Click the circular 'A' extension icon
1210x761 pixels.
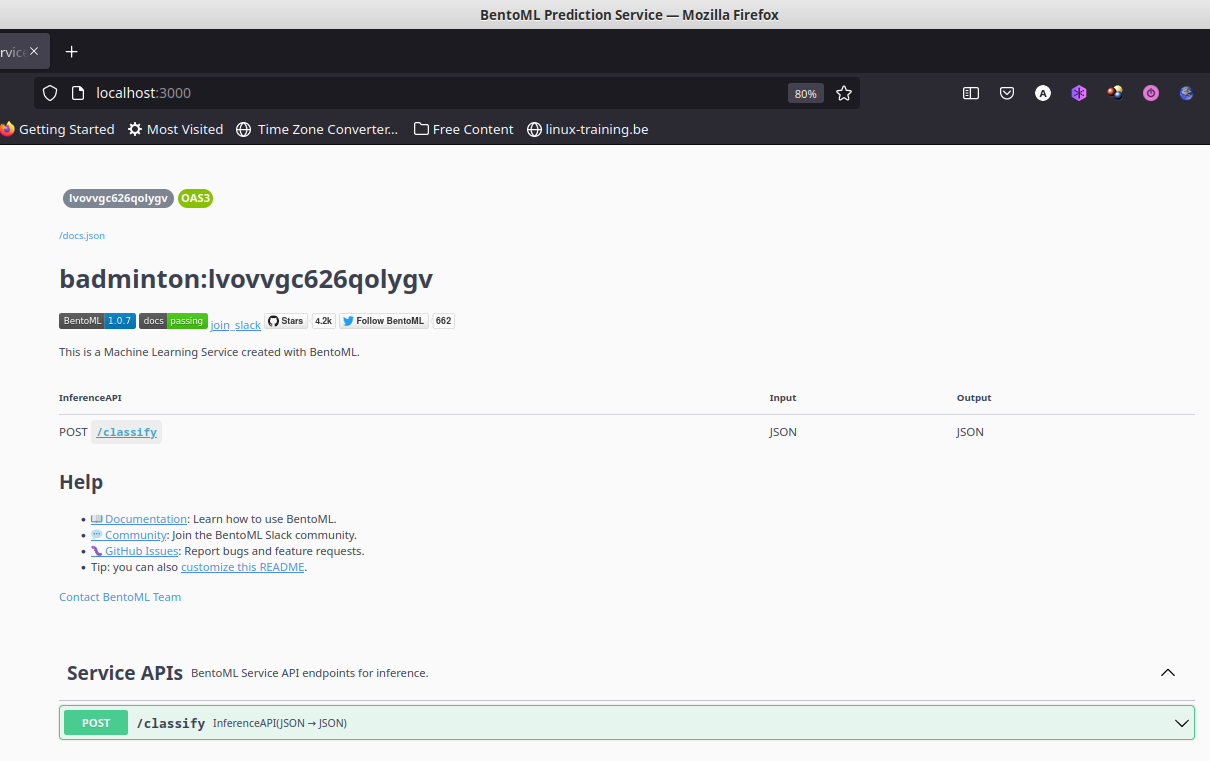1043,93
